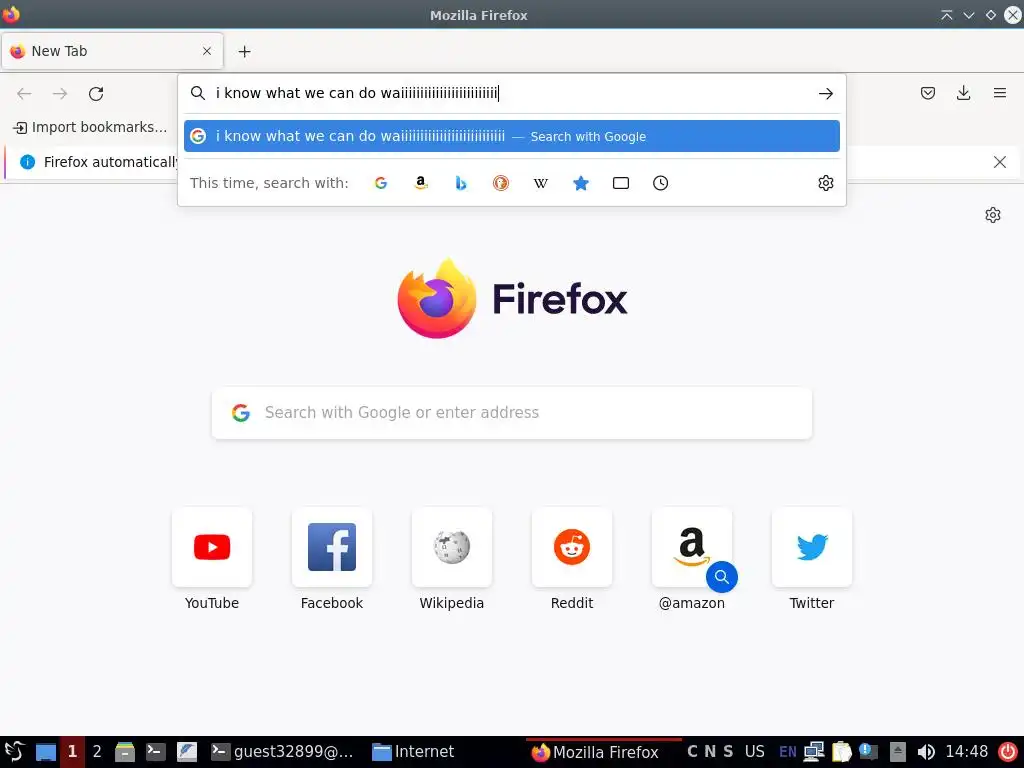Go forward one page

[x=60, y=93]
